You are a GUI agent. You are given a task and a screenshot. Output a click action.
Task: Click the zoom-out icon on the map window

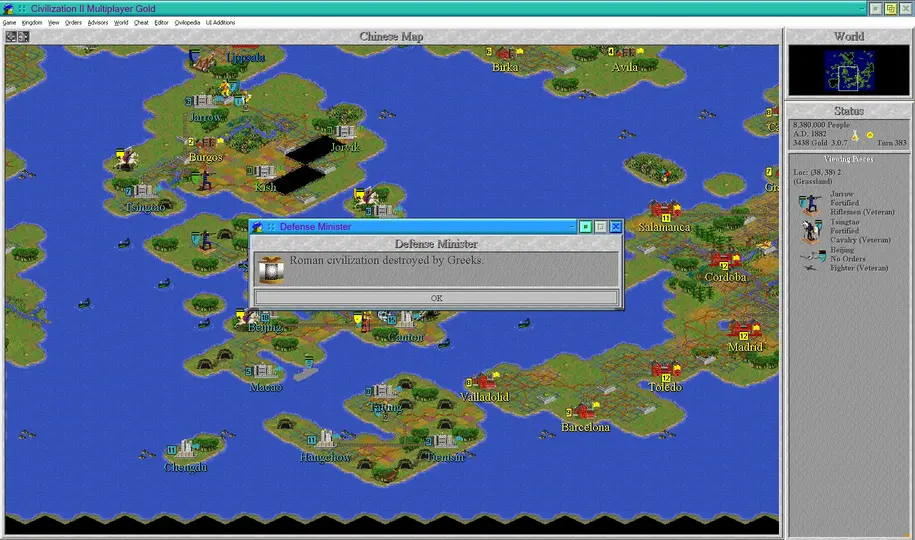(x=23, y=36)
